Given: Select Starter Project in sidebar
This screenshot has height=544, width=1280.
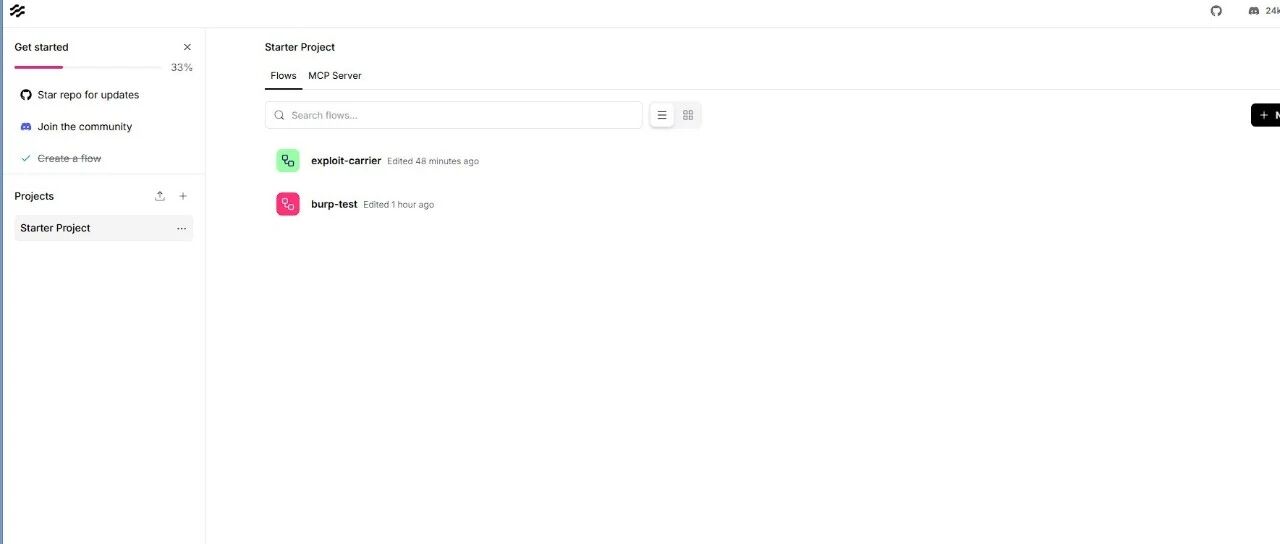Looking at the screenshot, I should click(104, 228).
